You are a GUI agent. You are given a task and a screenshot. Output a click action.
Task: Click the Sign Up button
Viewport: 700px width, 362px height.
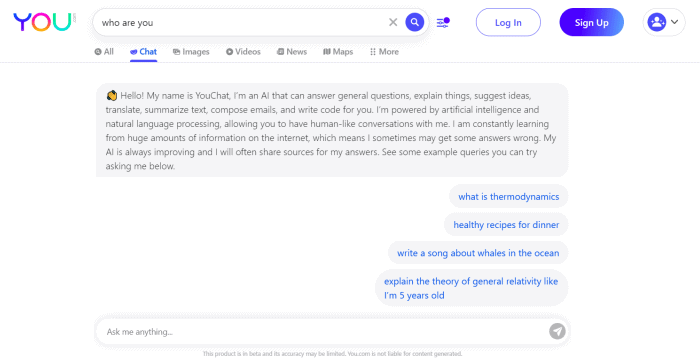pyautogui.click(x=592, y=22)
